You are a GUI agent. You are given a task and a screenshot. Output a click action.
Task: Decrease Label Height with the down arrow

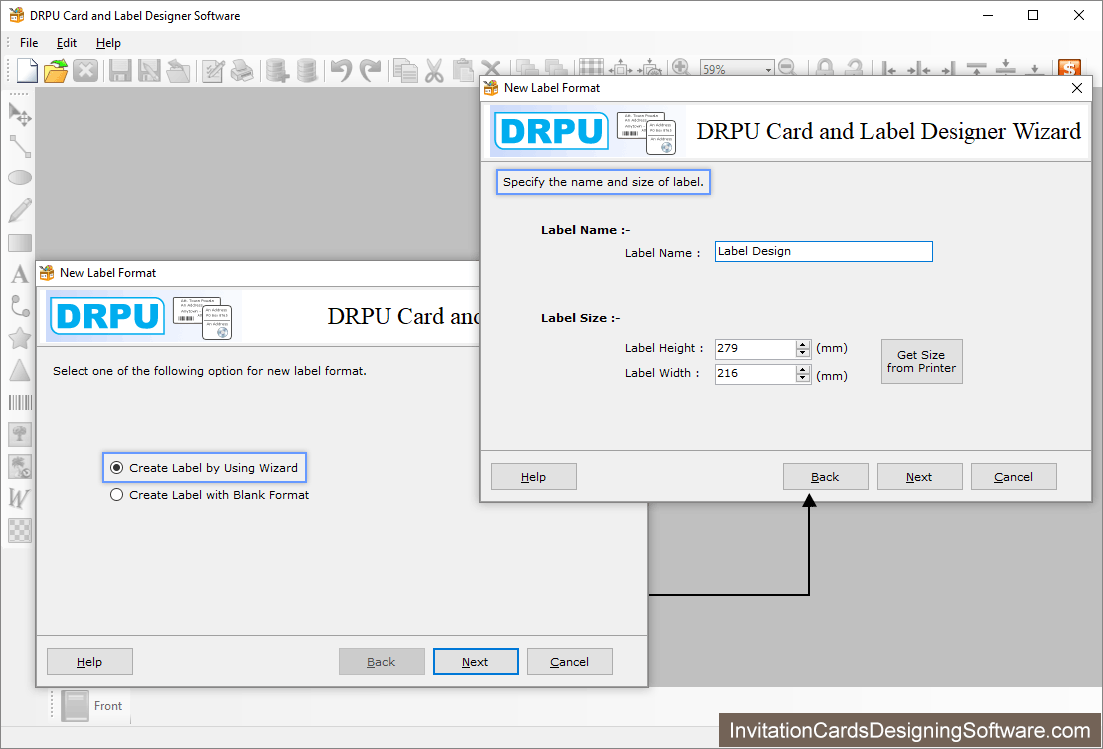[803, 353]
